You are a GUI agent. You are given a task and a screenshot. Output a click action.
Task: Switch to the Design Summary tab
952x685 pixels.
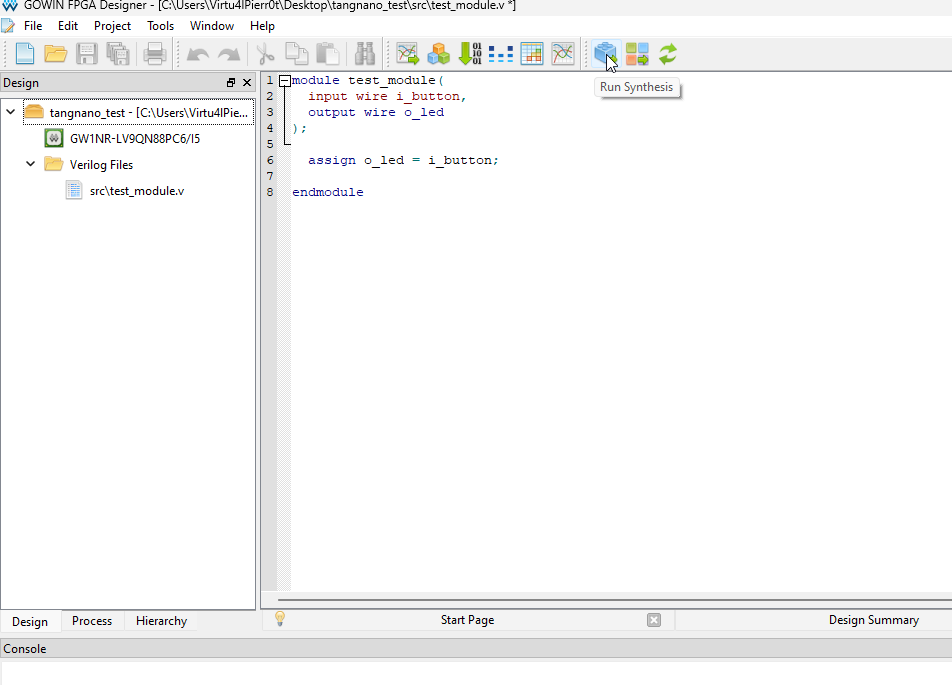874,620
